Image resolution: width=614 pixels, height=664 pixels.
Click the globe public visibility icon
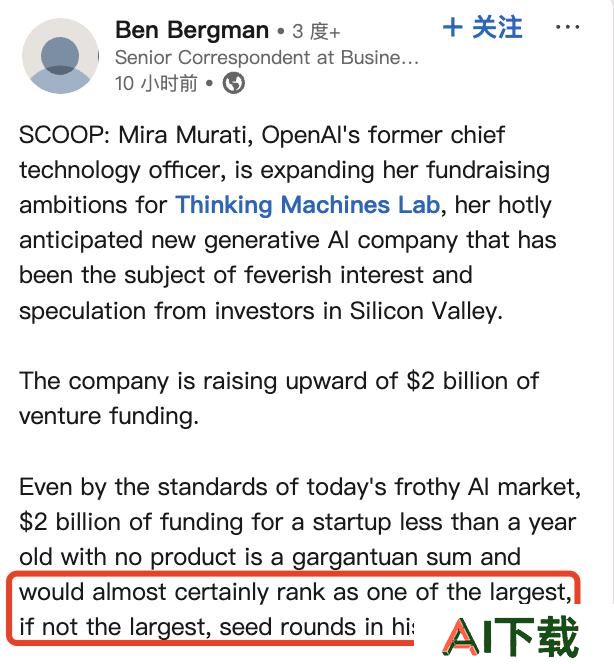(x=234, y=83)
